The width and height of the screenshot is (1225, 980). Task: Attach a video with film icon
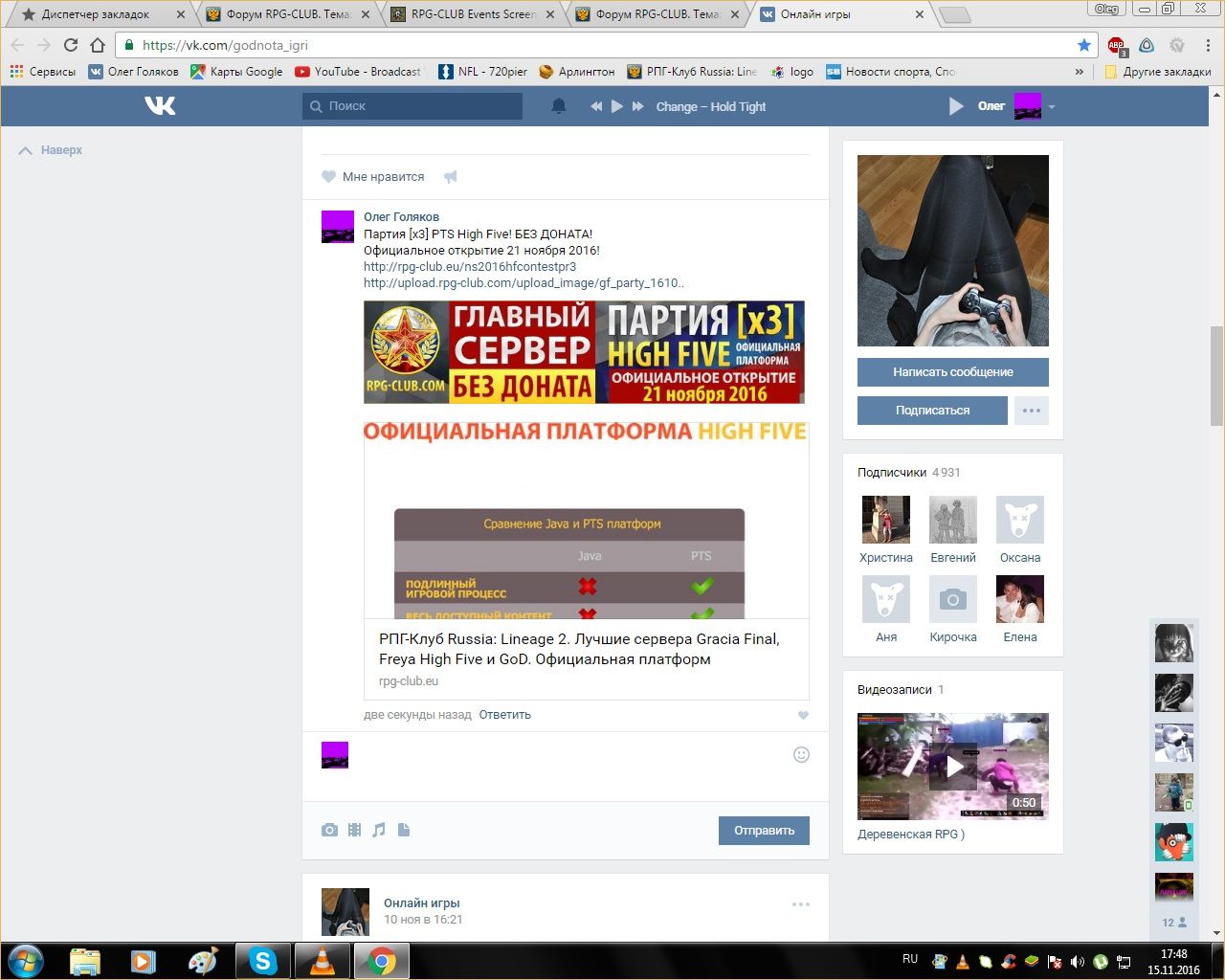354,830
